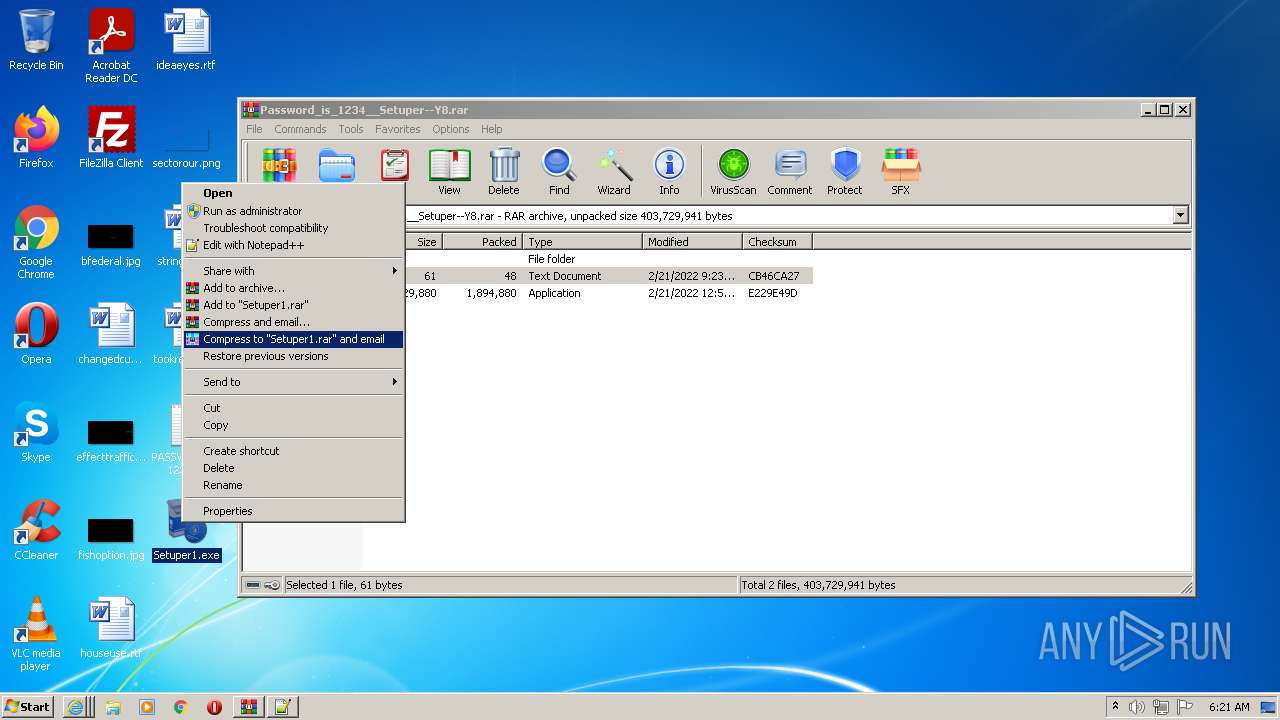
Task: Expand the Share with submenu
Action: pyautogui.click(x=293, y=271)
